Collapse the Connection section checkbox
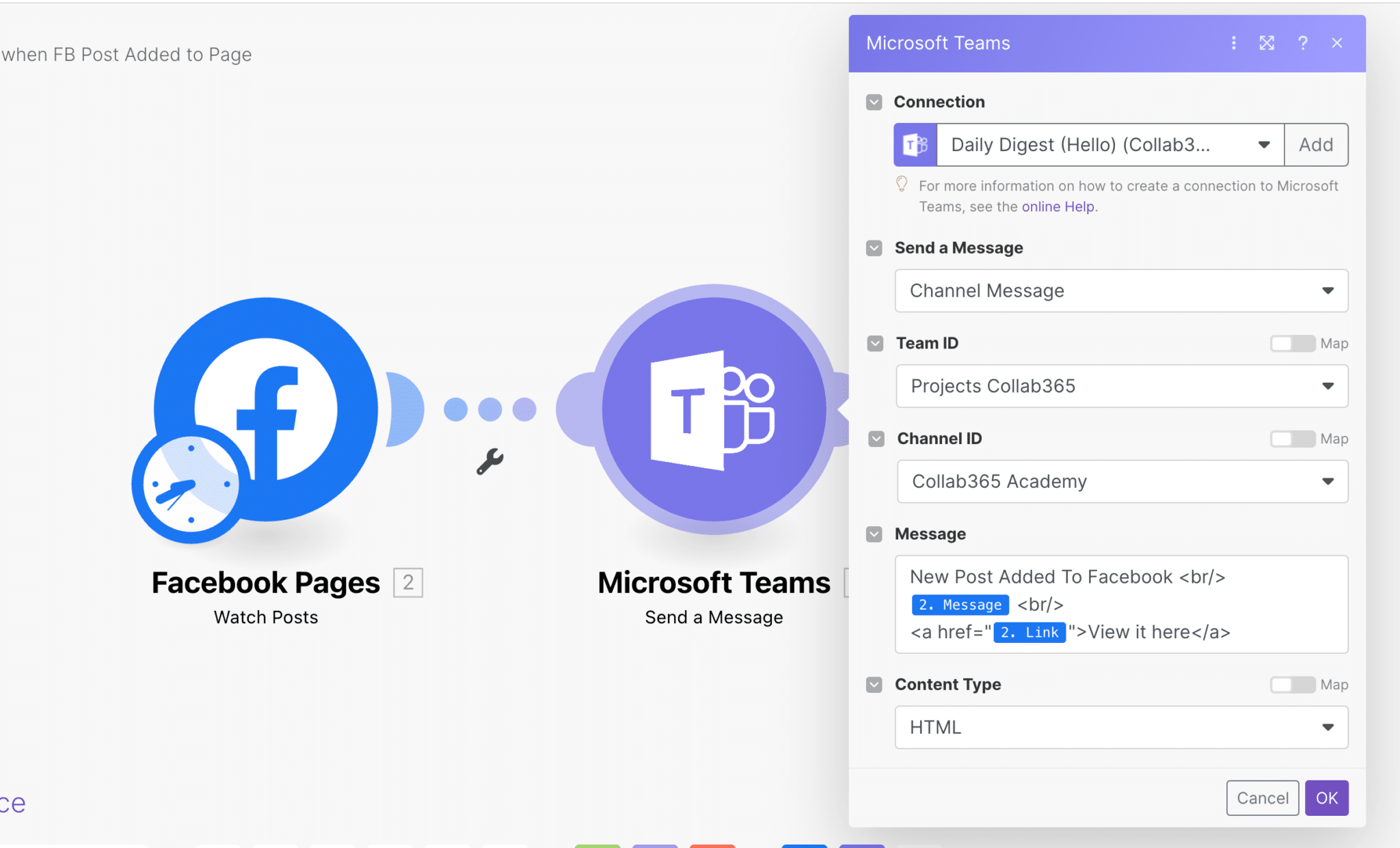 coord(873,101)
